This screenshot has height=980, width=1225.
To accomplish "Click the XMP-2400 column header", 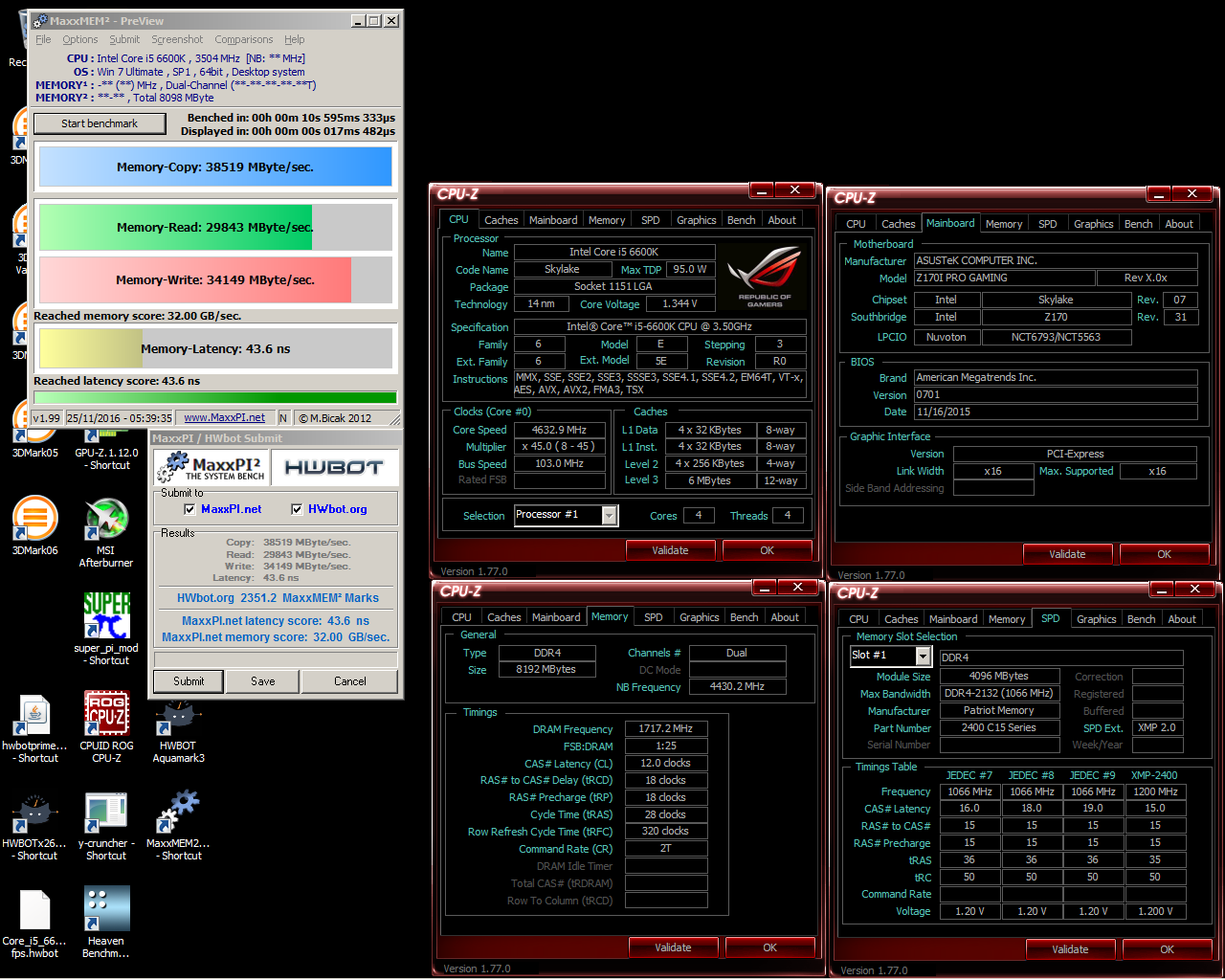I will [1154, 775].
